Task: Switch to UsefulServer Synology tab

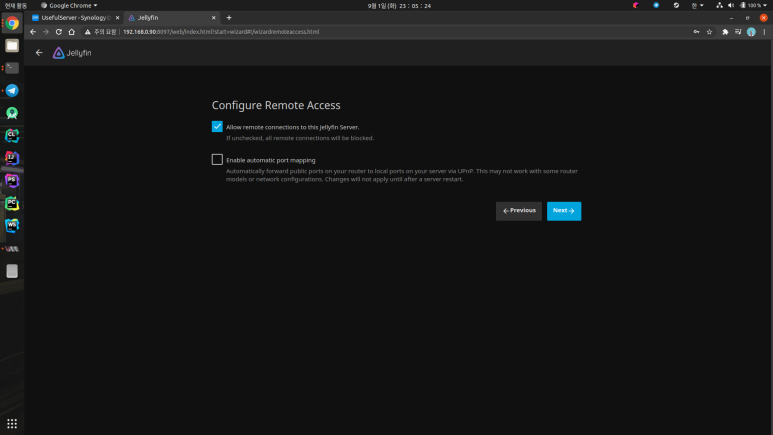Action: 75,18
